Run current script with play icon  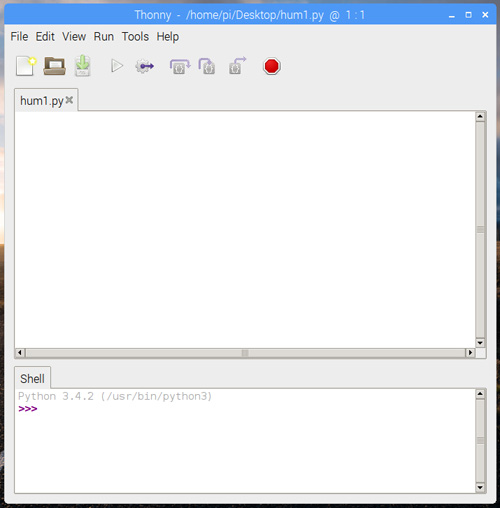pyautogui.click(x=117, y=66)
